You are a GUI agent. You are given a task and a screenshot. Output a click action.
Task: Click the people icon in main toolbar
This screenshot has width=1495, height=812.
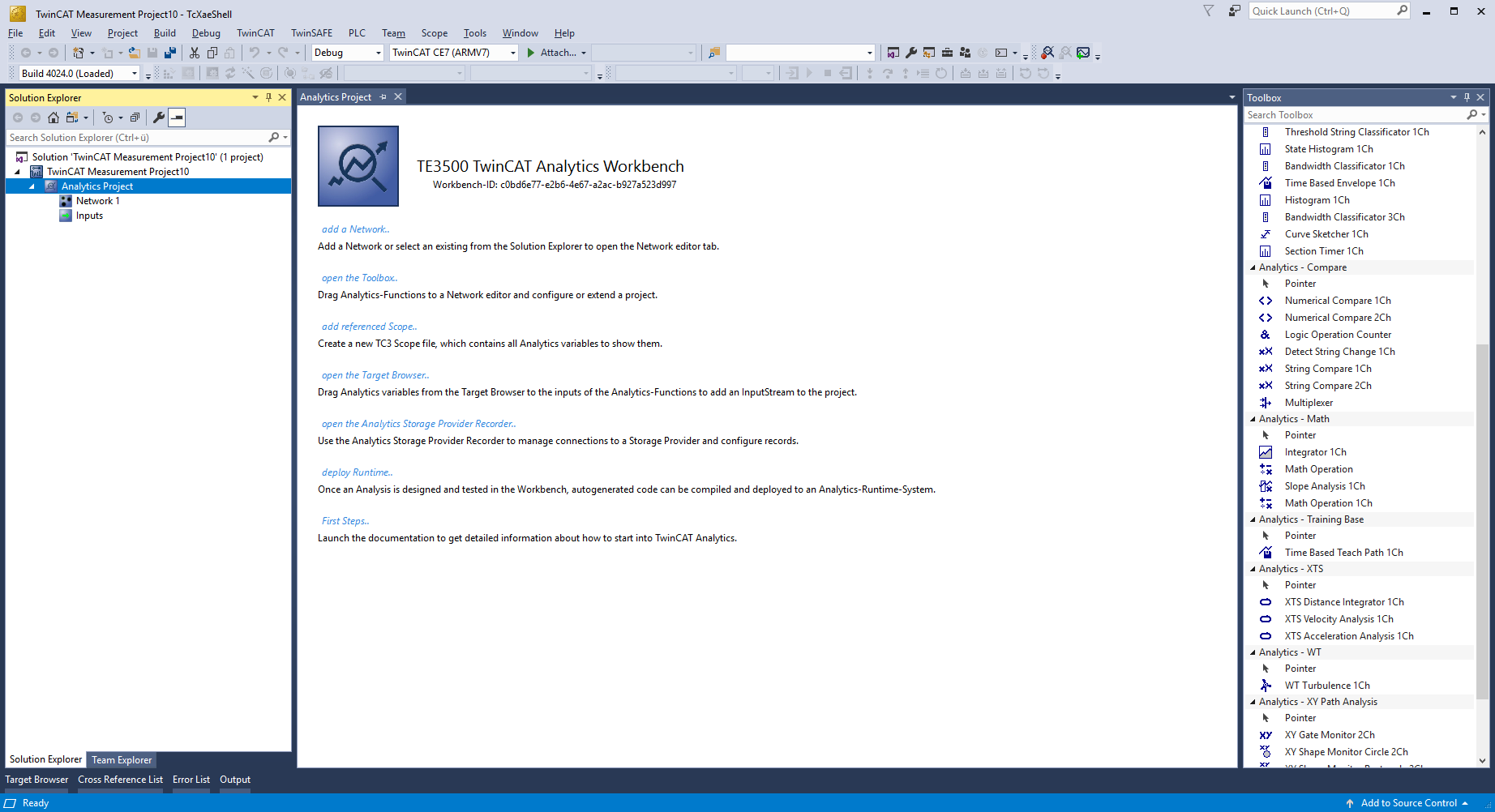[965, 53]
